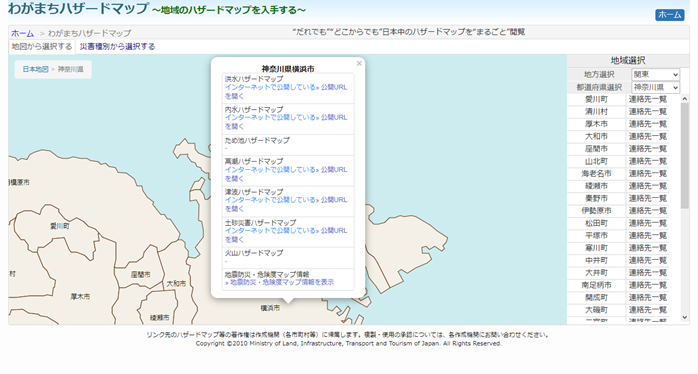Open the 津波ハザードマップ public URL link
698x374 pixels.
(x=286, y=204)
